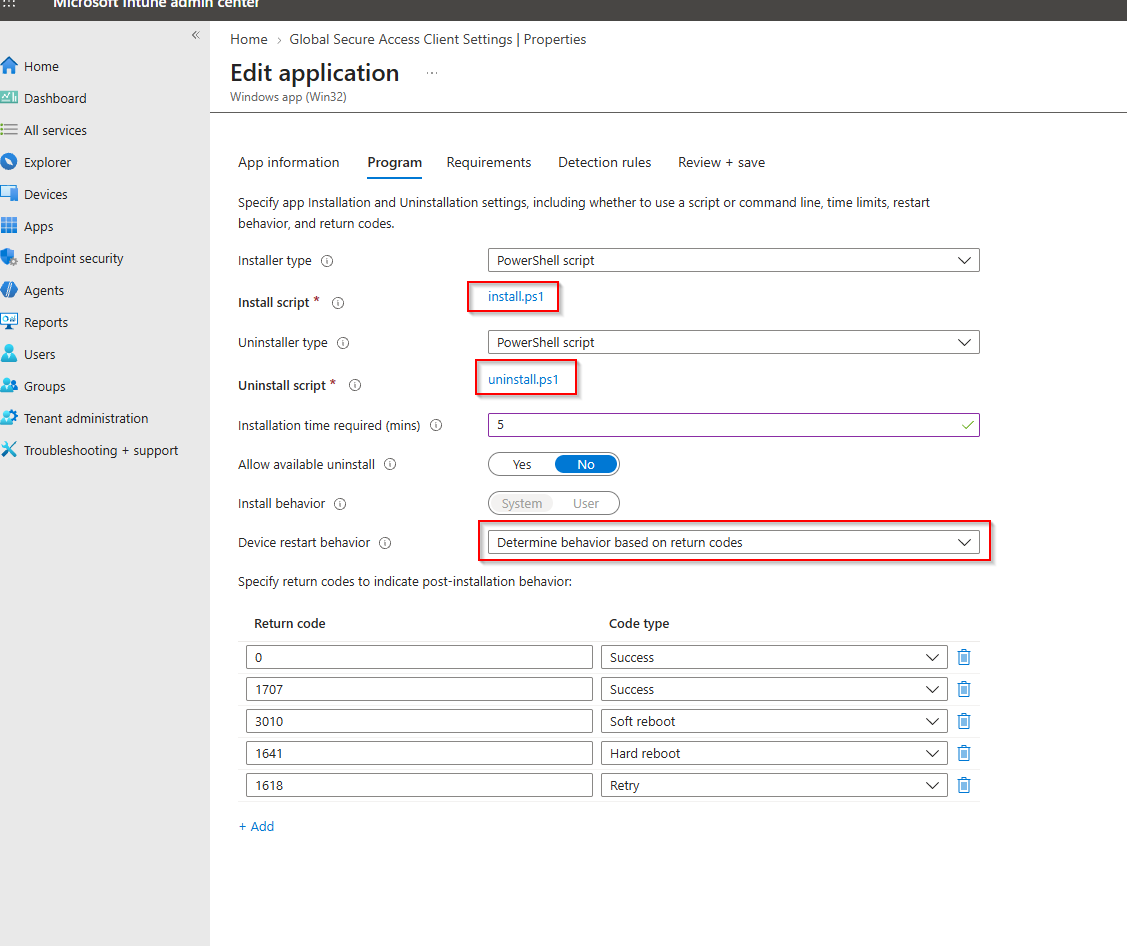The height and width of the screenshot is (946, 1127).
Task: Show info tooltip for Installation time required
Action: point(436,426)
